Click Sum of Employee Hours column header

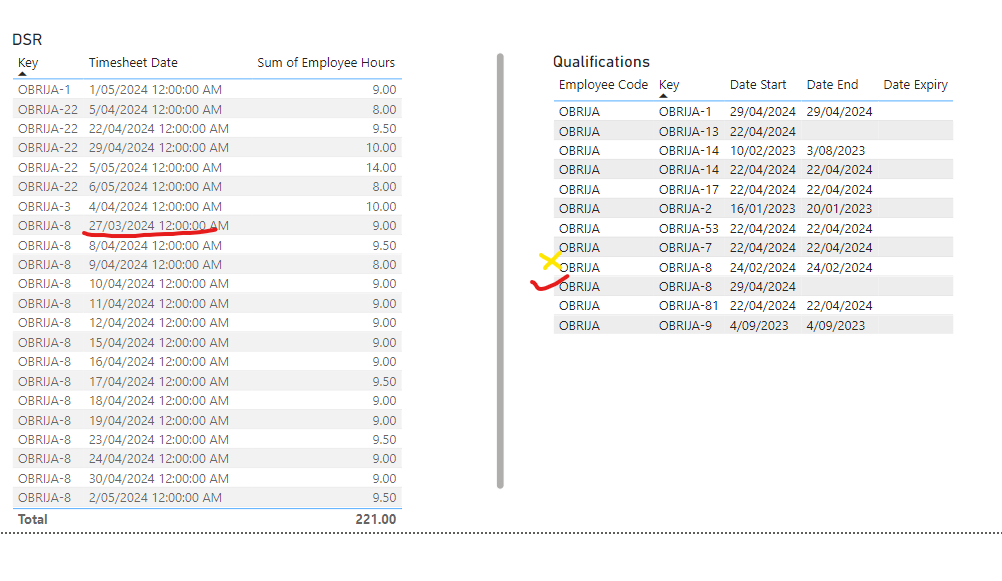(326, 63)
